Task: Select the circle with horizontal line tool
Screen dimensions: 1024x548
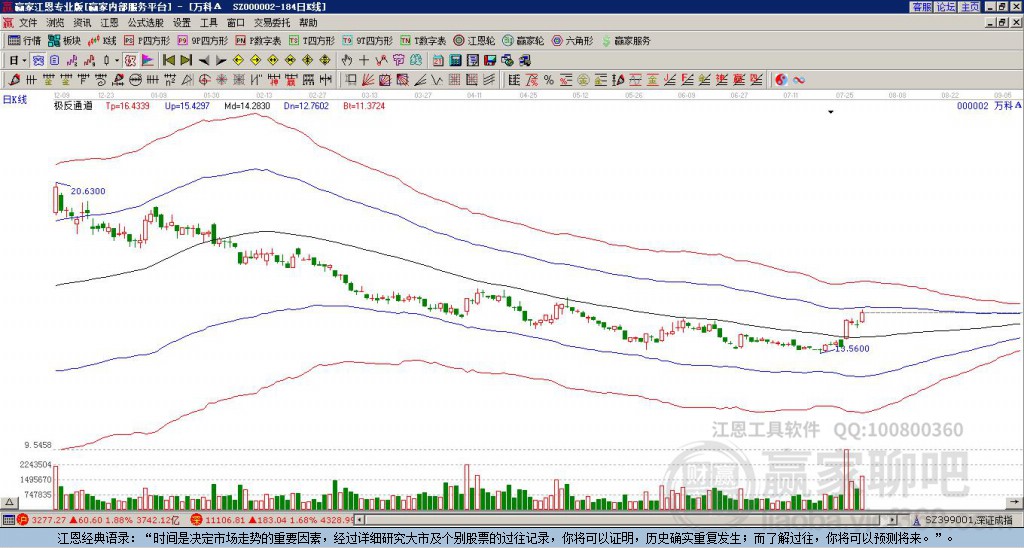Action: point(135,80)
